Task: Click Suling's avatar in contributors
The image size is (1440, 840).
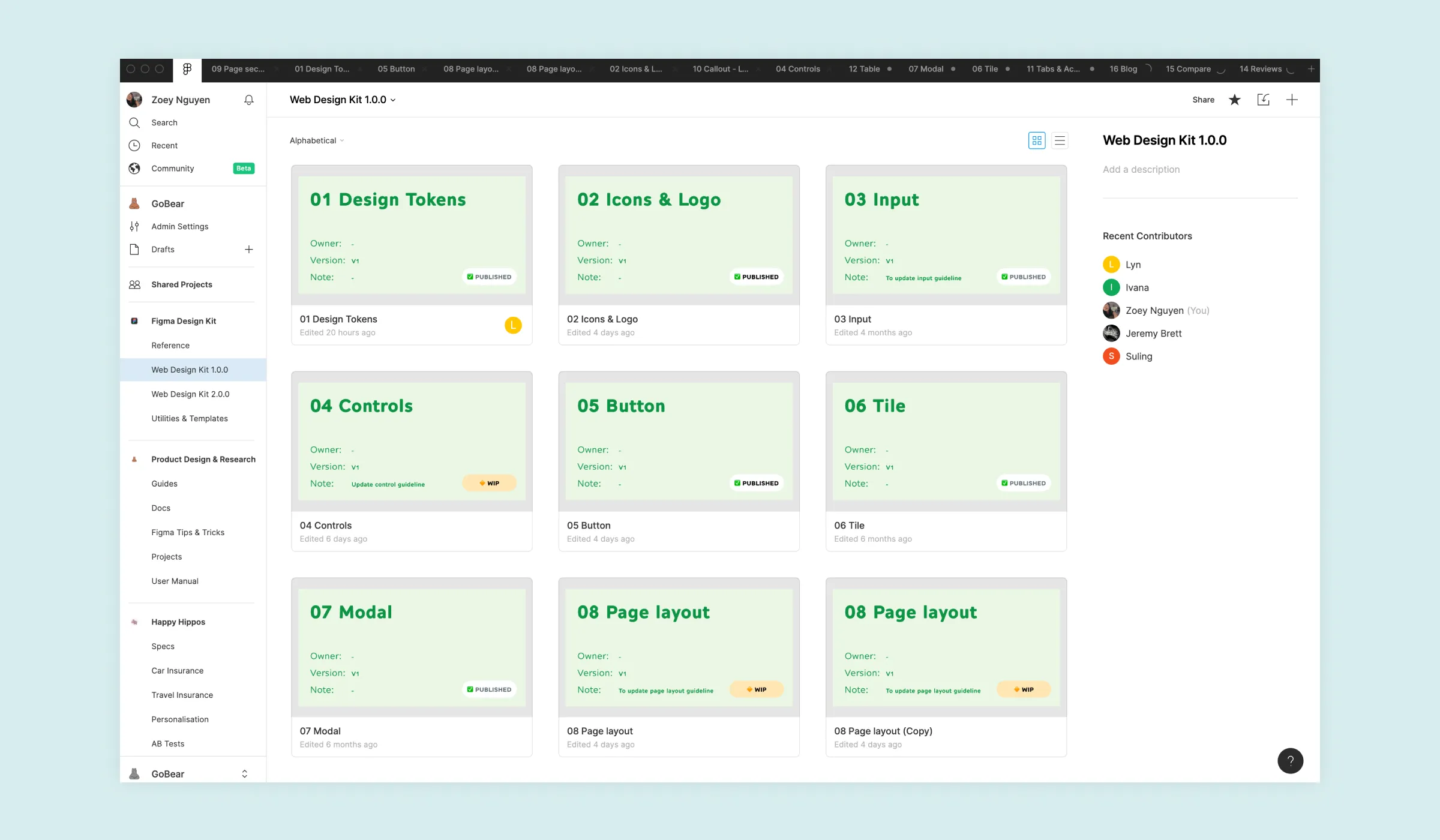Action: coord(1111,356)
